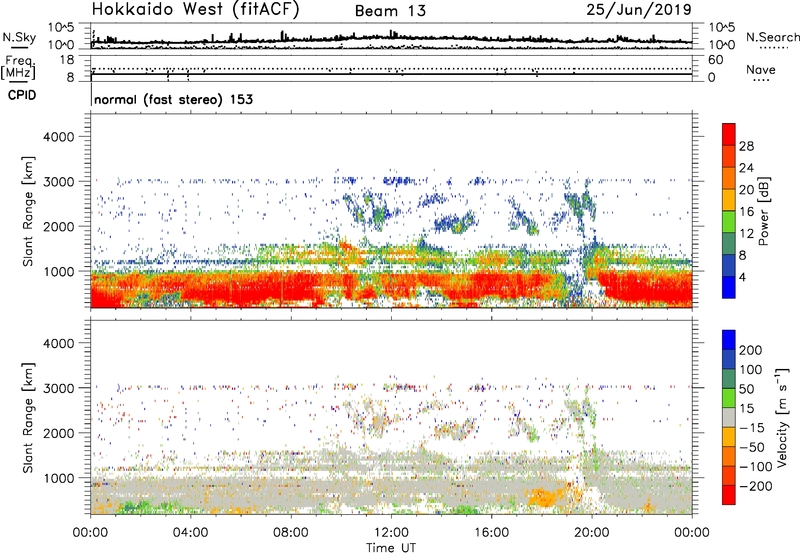
Task: Click the '-200' Velocity color bar label
Action: 756,486
